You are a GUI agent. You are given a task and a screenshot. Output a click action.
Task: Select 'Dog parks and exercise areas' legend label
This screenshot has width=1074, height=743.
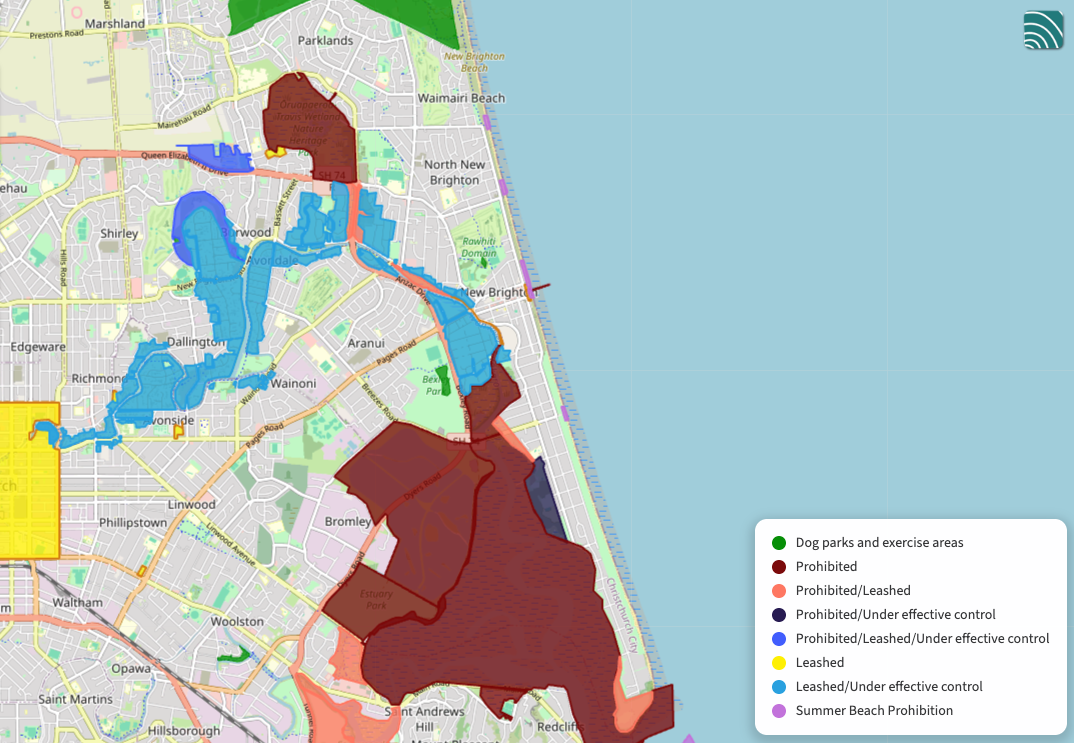(879, 542)
